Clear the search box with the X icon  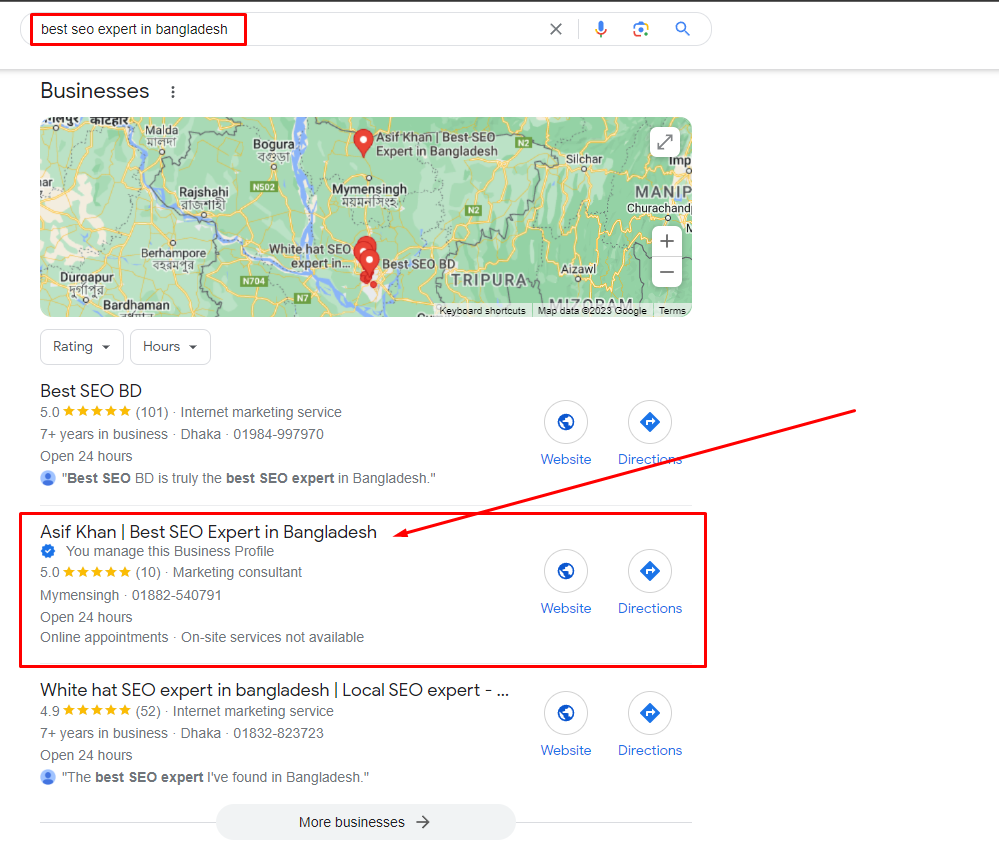click(x=556, y=29)
